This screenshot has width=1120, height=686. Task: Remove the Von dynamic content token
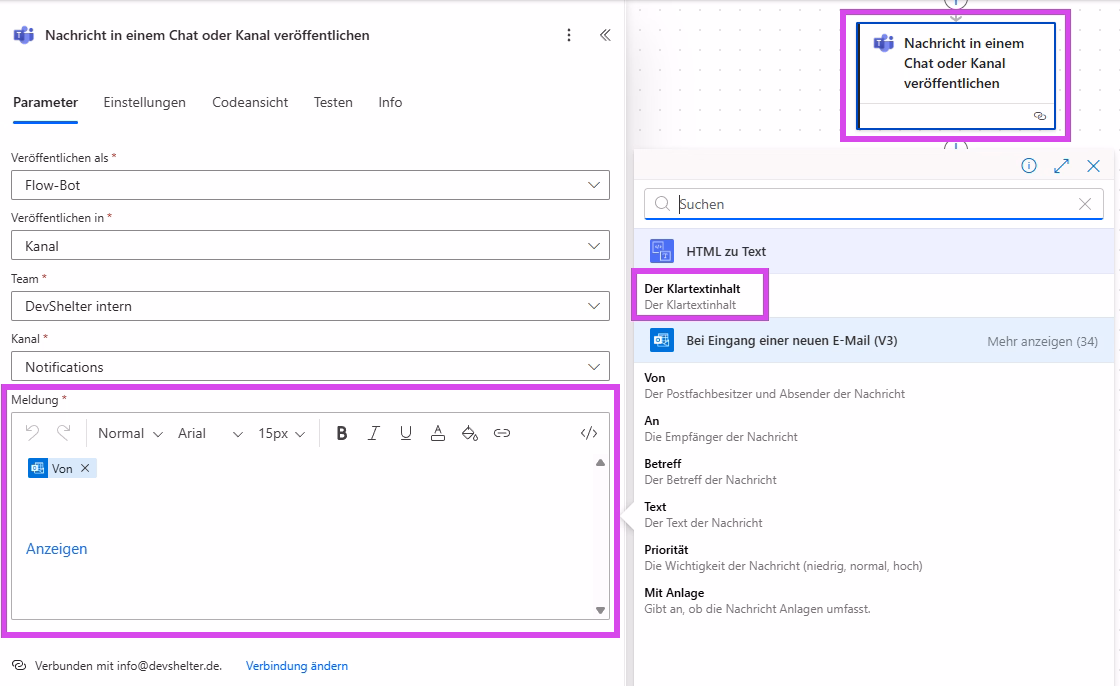[x=85, y=468]
